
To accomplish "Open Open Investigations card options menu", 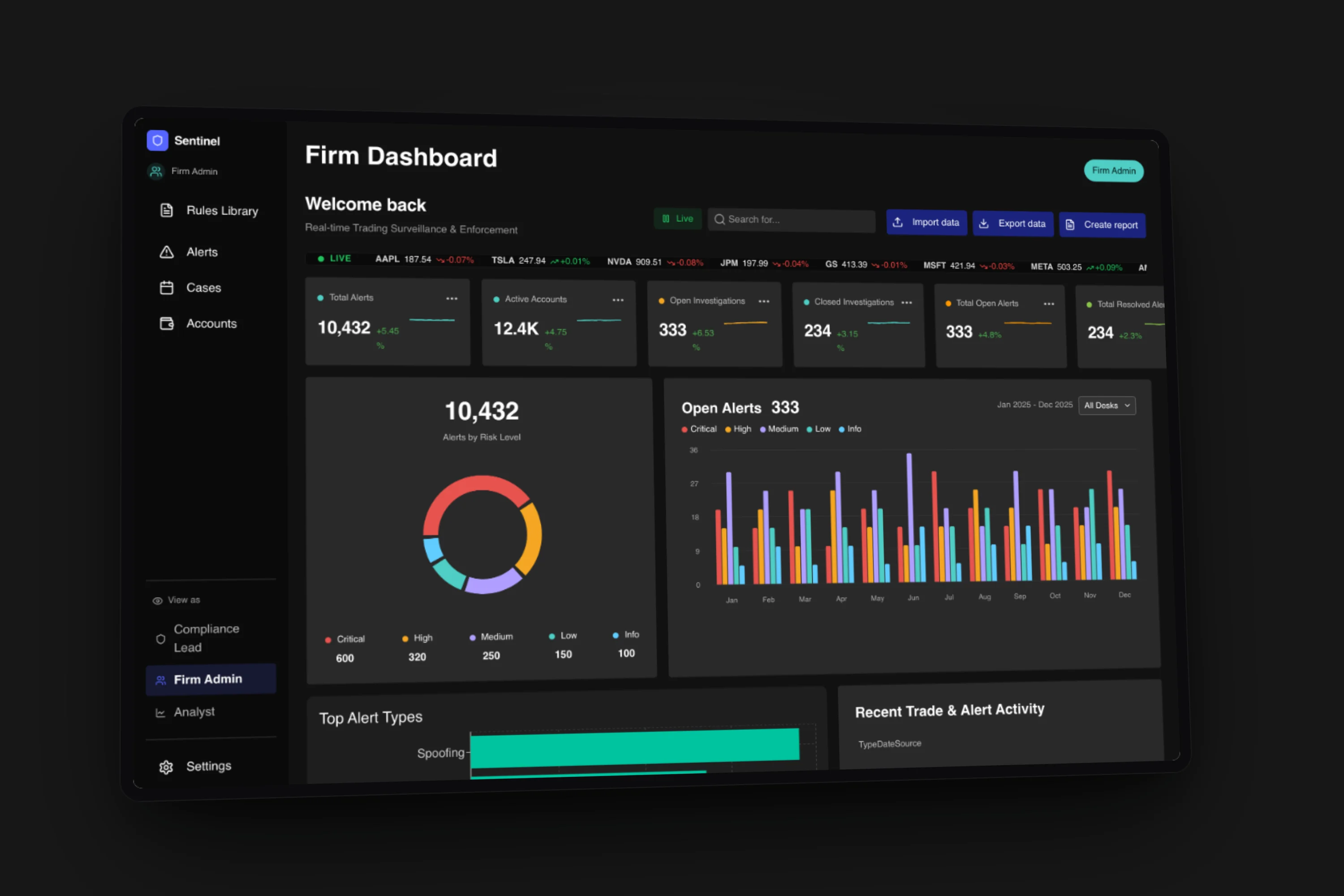I will coord(764,301).
